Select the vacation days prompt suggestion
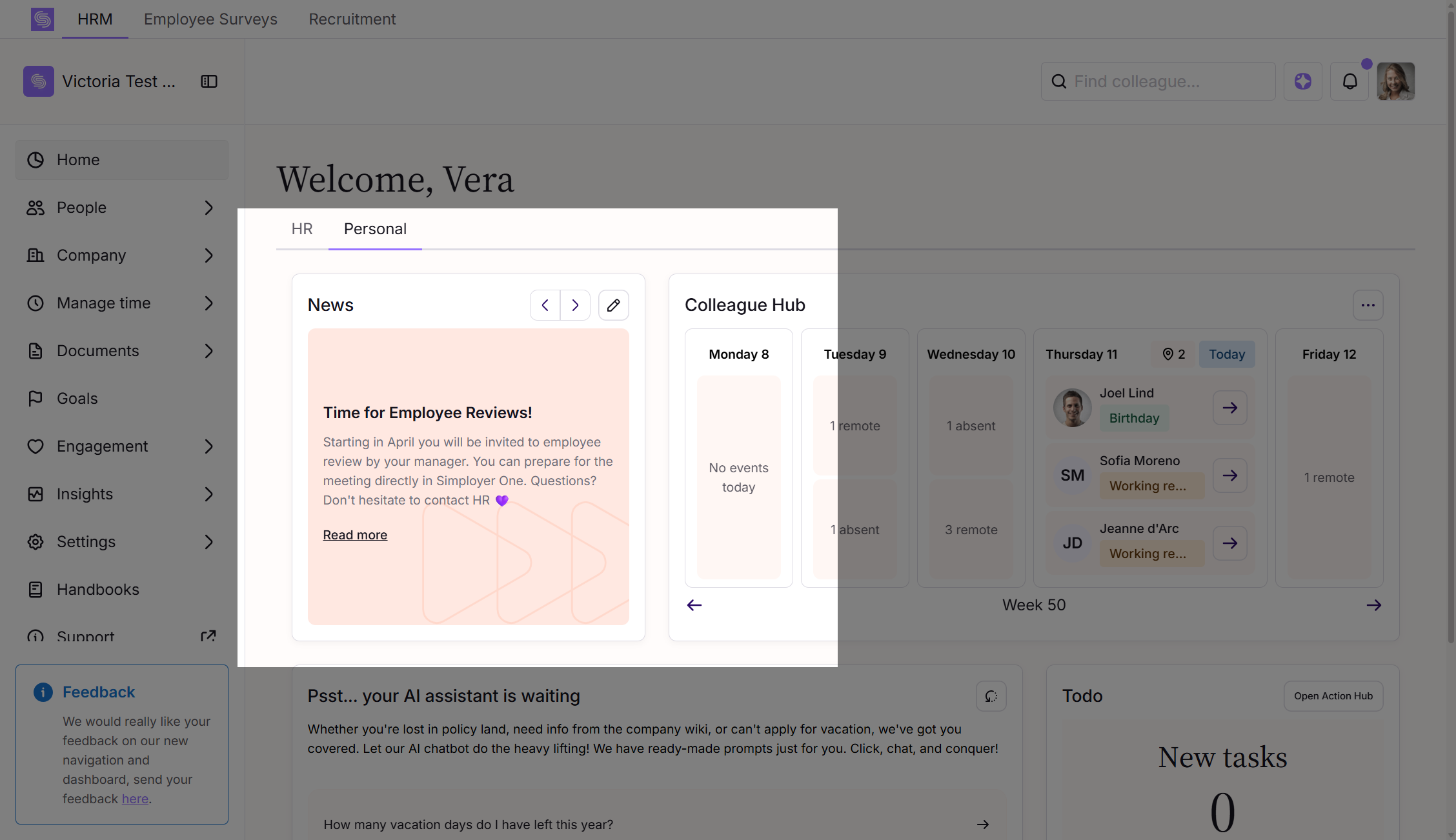Screen dimensions: 1456x840 656,825
